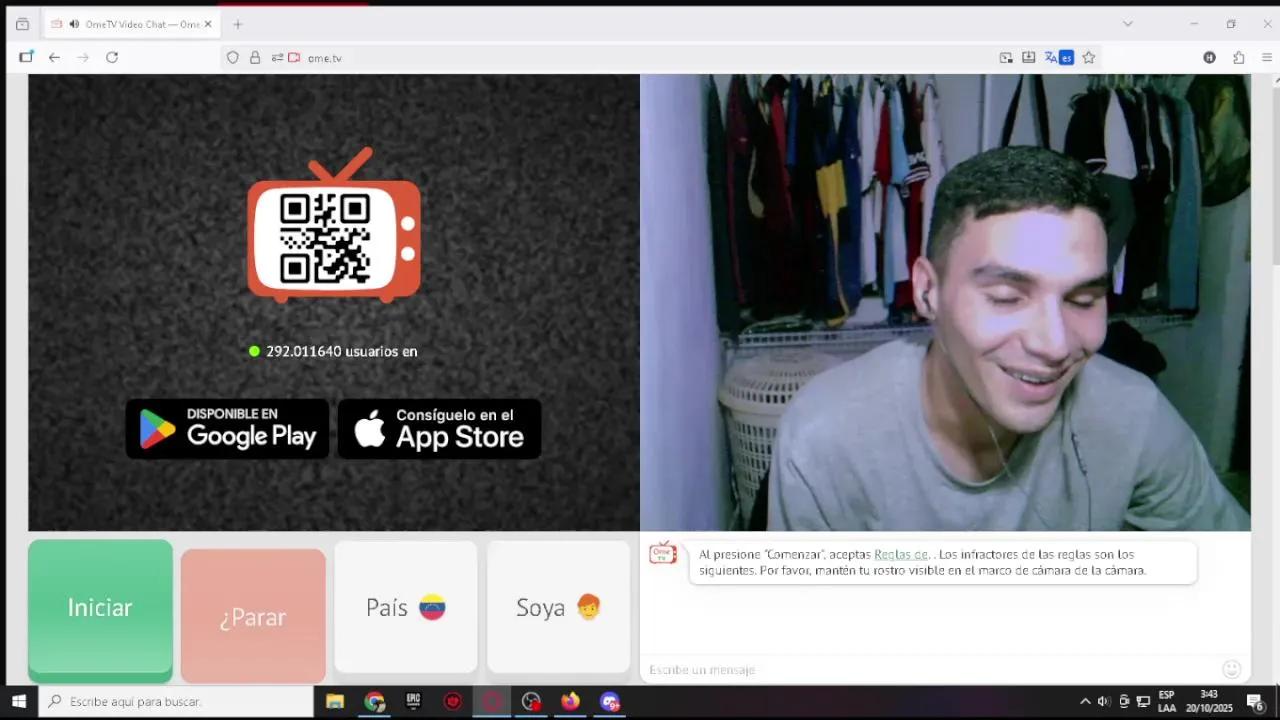Click the OmeTV QR code logo

[x=334, y=226]
